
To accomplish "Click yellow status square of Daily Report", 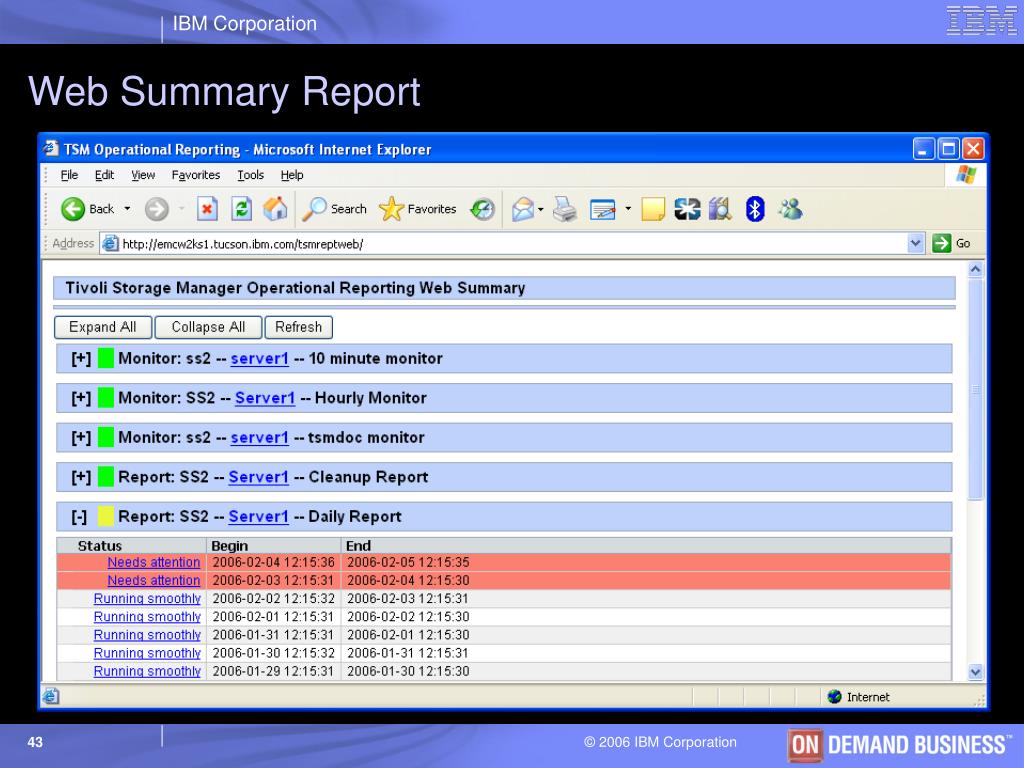I will tap(106, 517).
